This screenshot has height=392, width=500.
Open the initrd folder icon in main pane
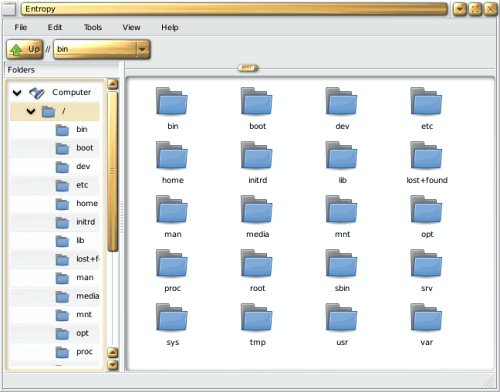coord(257,155)
